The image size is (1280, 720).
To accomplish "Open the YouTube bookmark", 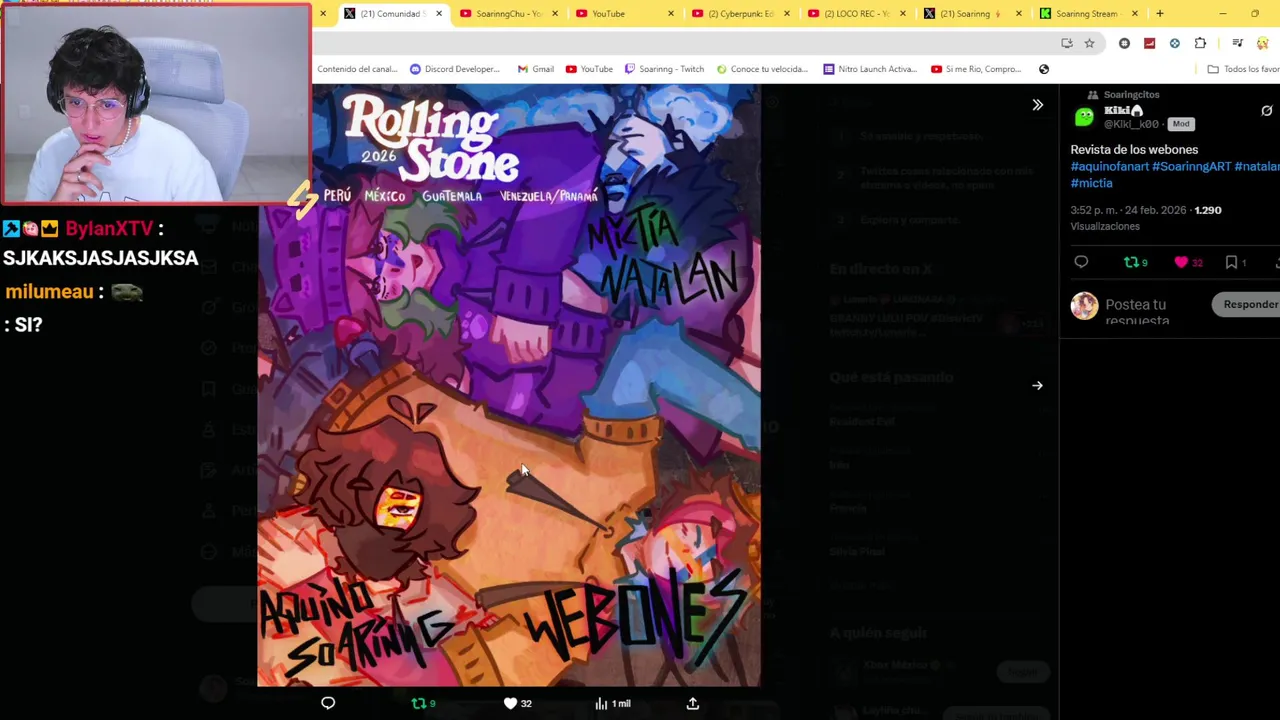I will [x=589, y=69].
